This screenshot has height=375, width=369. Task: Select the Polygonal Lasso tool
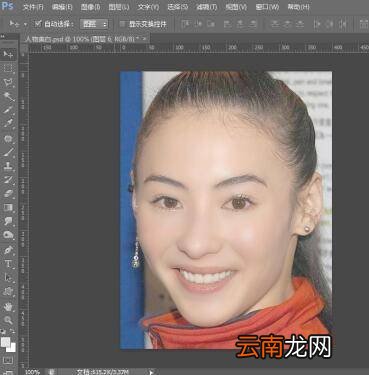point(8,82)
